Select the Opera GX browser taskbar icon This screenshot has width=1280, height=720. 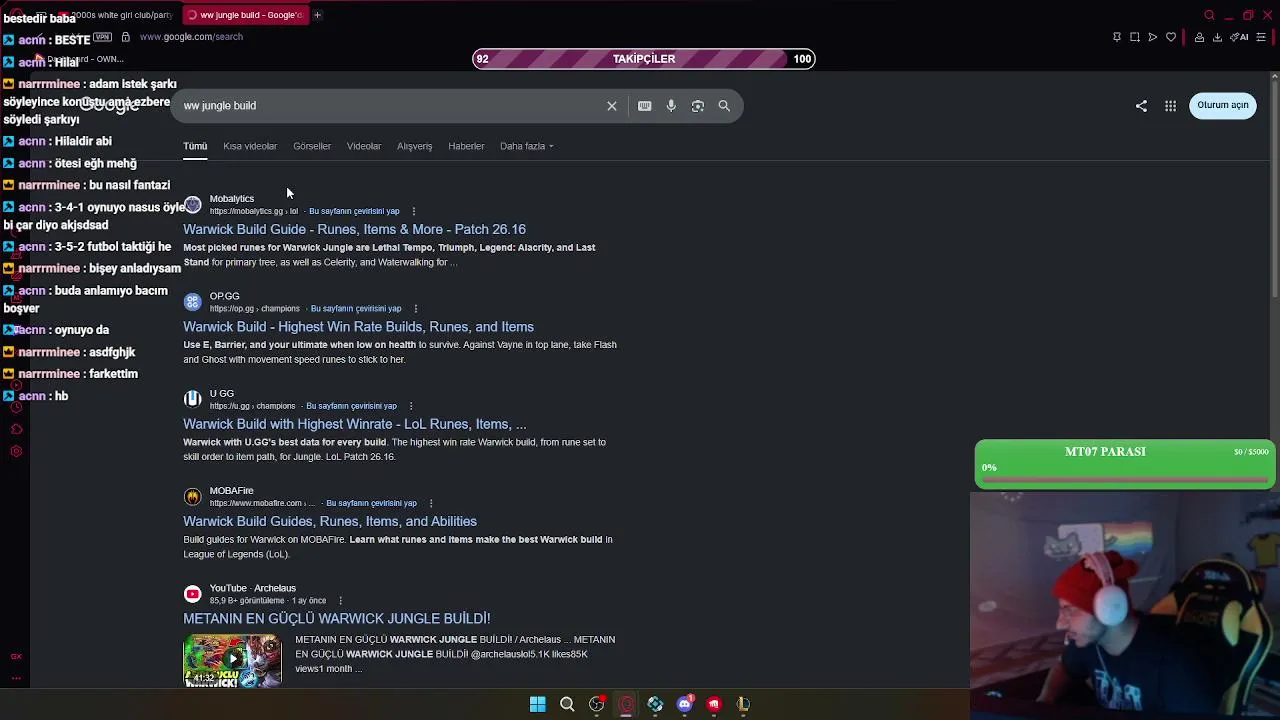point(626,704)
